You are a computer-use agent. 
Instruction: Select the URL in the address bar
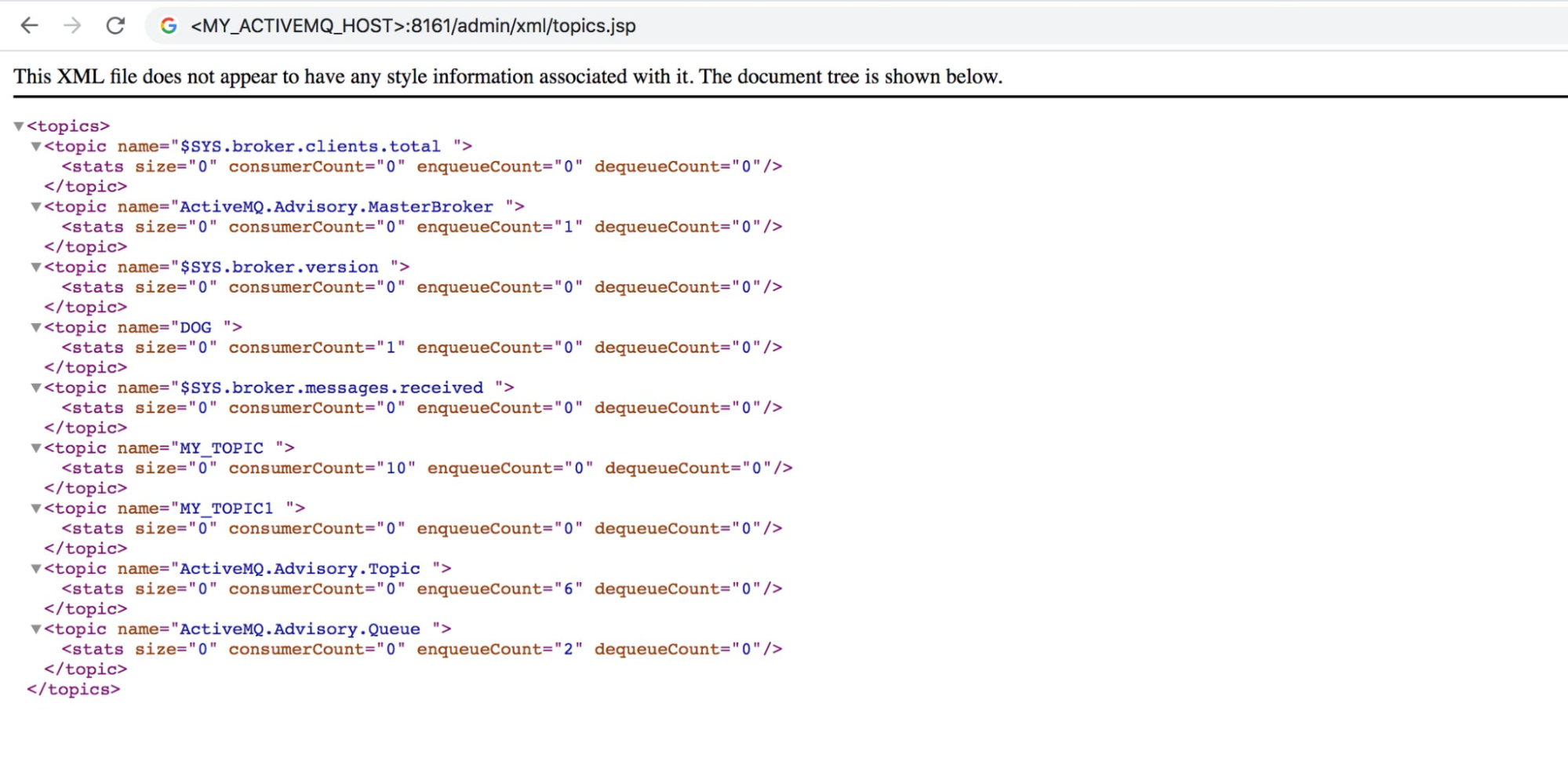[x=412, y=26]
